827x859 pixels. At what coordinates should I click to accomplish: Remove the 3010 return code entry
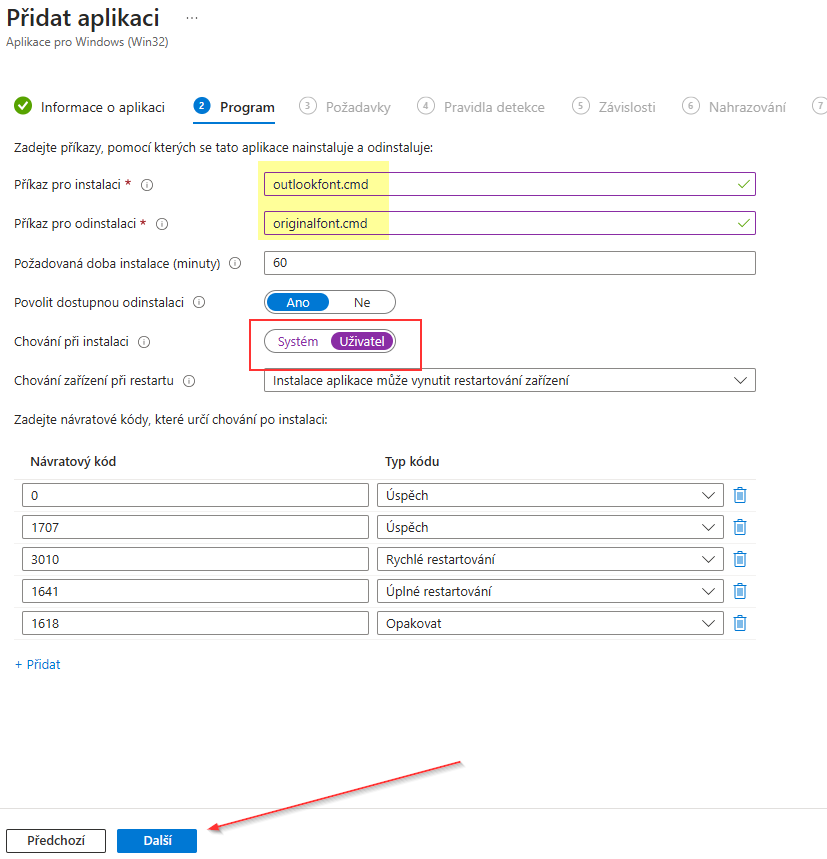click(739, 559)
